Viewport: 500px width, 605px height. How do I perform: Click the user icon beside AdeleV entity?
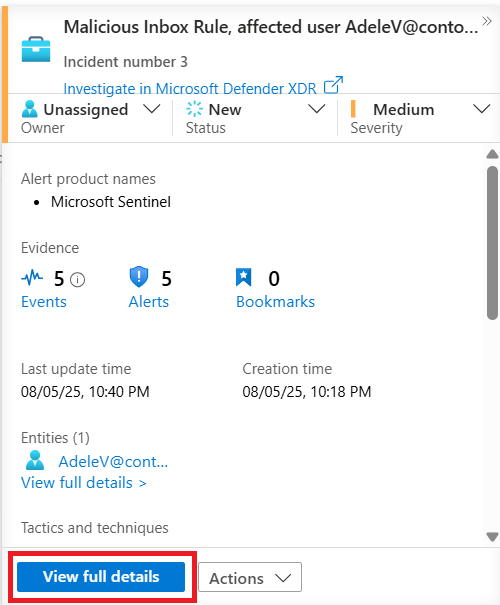(x=35, y=460)
